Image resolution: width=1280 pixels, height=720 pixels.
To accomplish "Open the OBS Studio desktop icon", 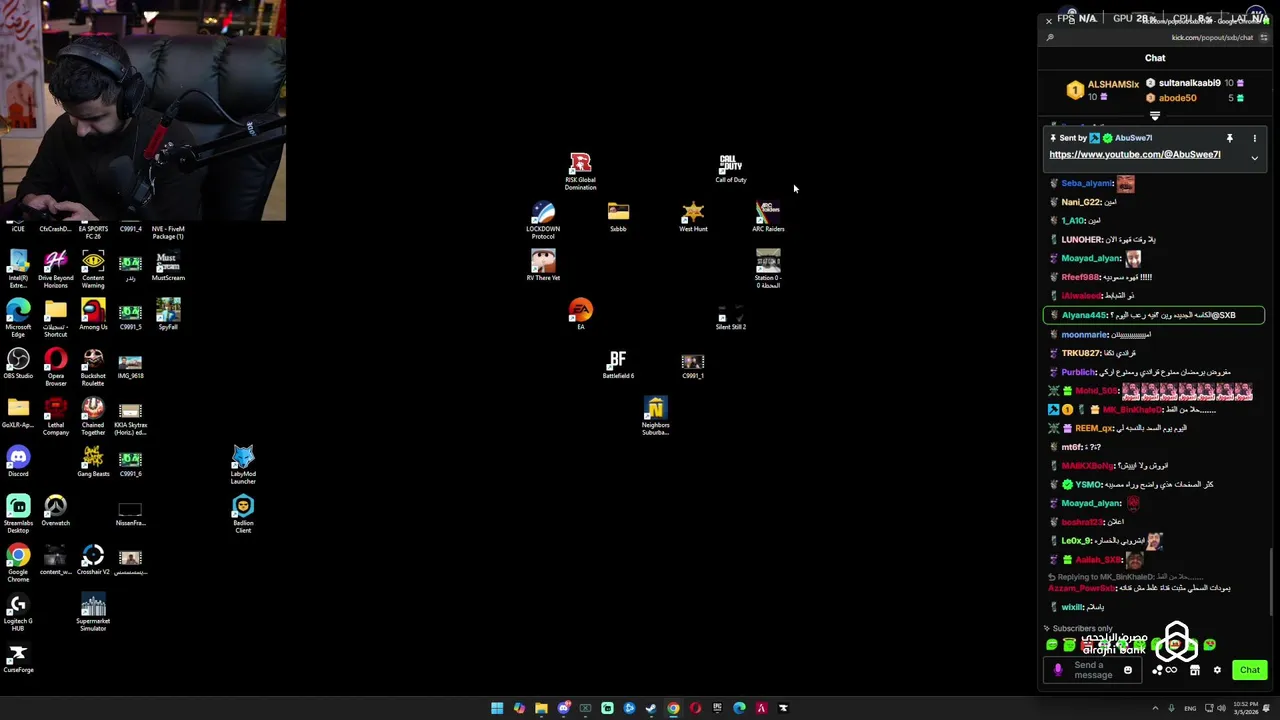I will (18, 364).
